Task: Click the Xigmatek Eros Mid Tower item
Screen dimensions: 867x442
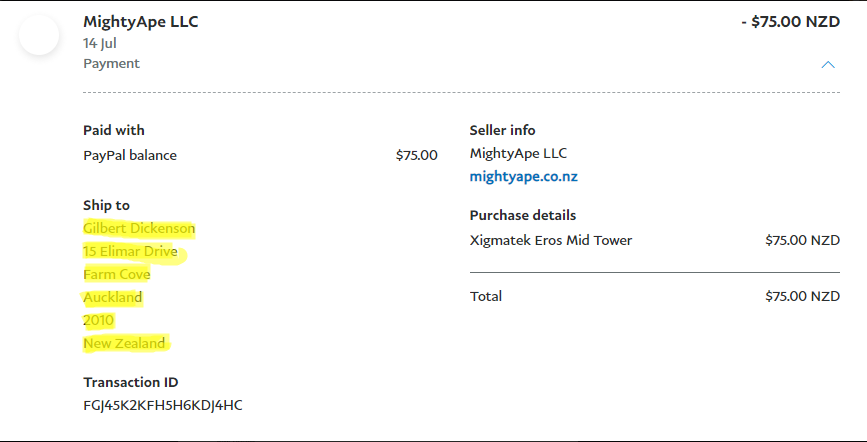Action: pyautogui.click(x=551, y=240)
